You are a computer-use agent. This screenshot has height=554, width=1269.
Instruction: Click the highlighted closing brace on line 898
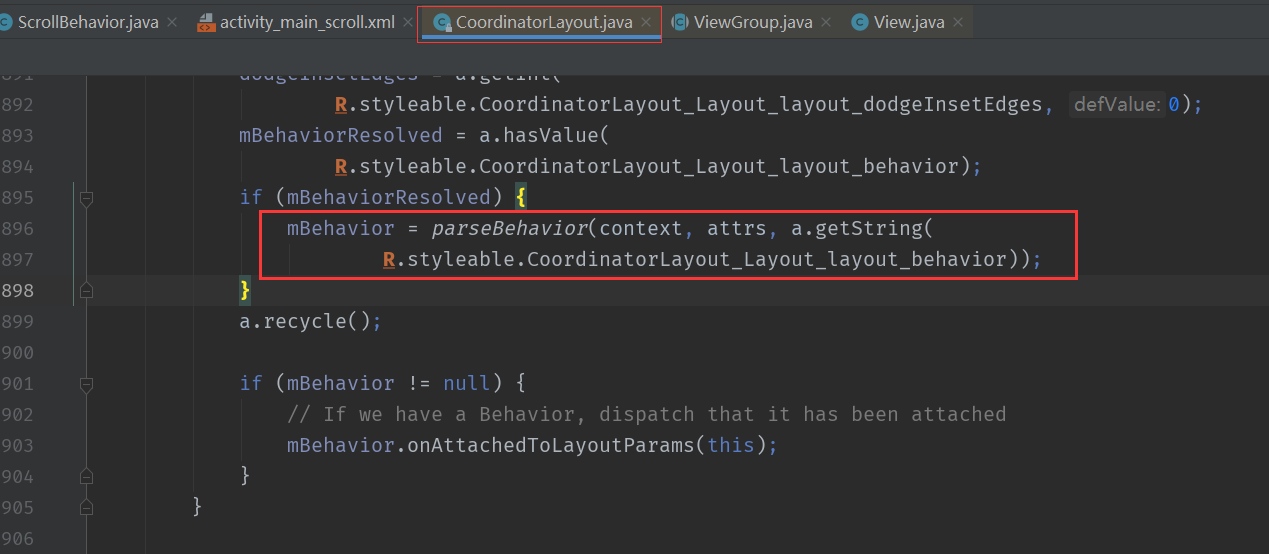coord(245,290)
